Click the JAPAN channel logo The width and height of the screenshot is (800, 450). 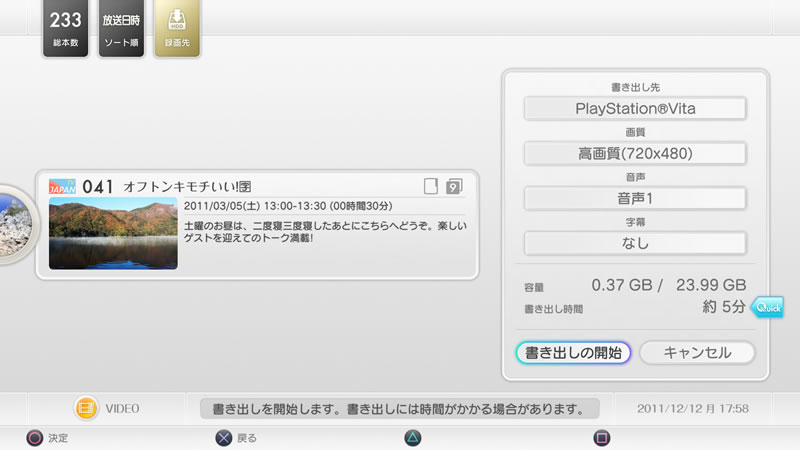pos(62,186)
